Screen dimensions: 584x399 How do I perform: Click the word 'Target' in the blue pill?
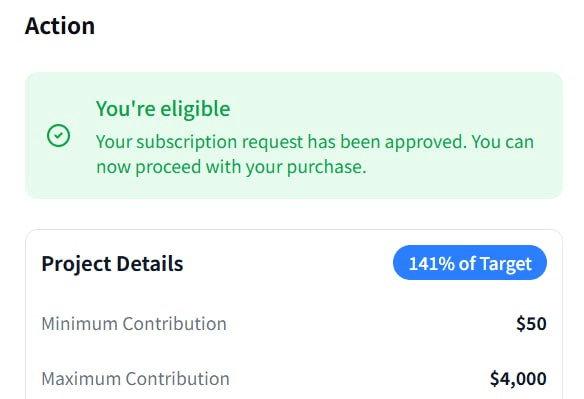tap(505, 264)
